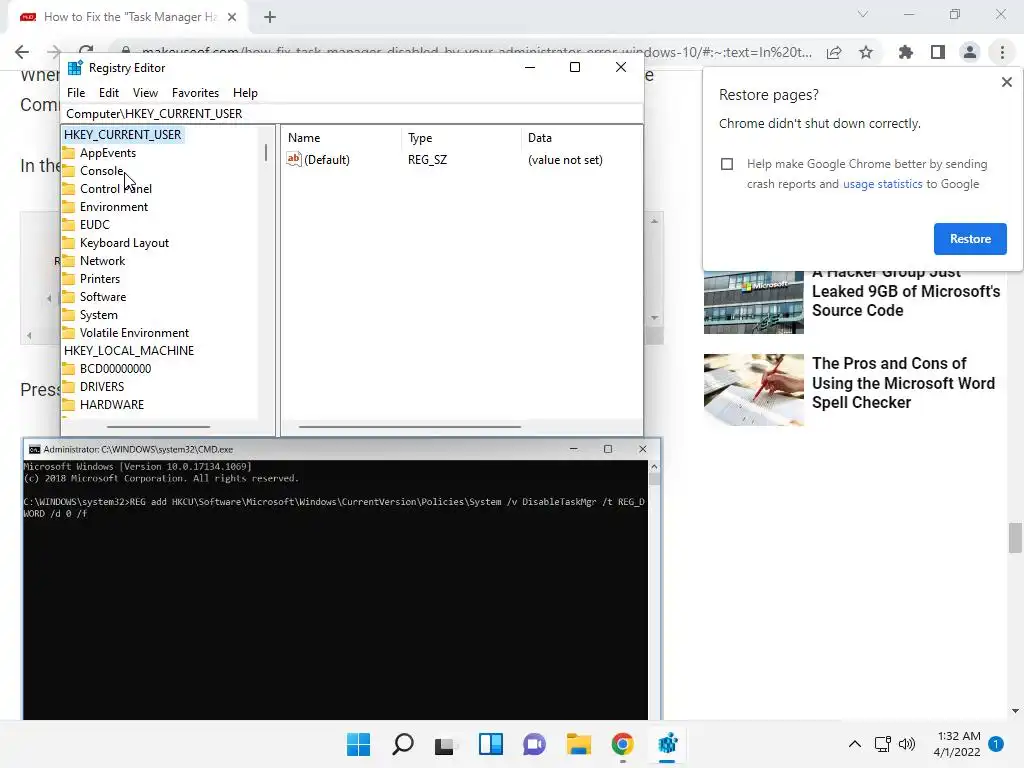Select the Chrome tab 'How to Fix the Task Manager'
Image resolution: width=1024 pixels, height=768 pixels.
pyautogui.click(x=129, y=17)
